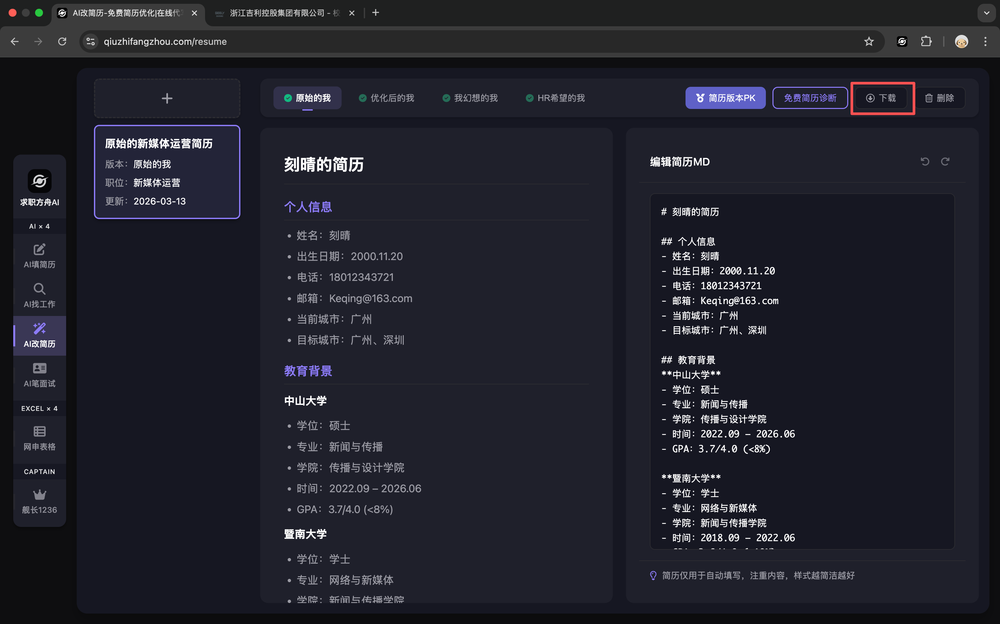
Task: Open the Chrome extensions puzzle icon
Action: [926, 41]
